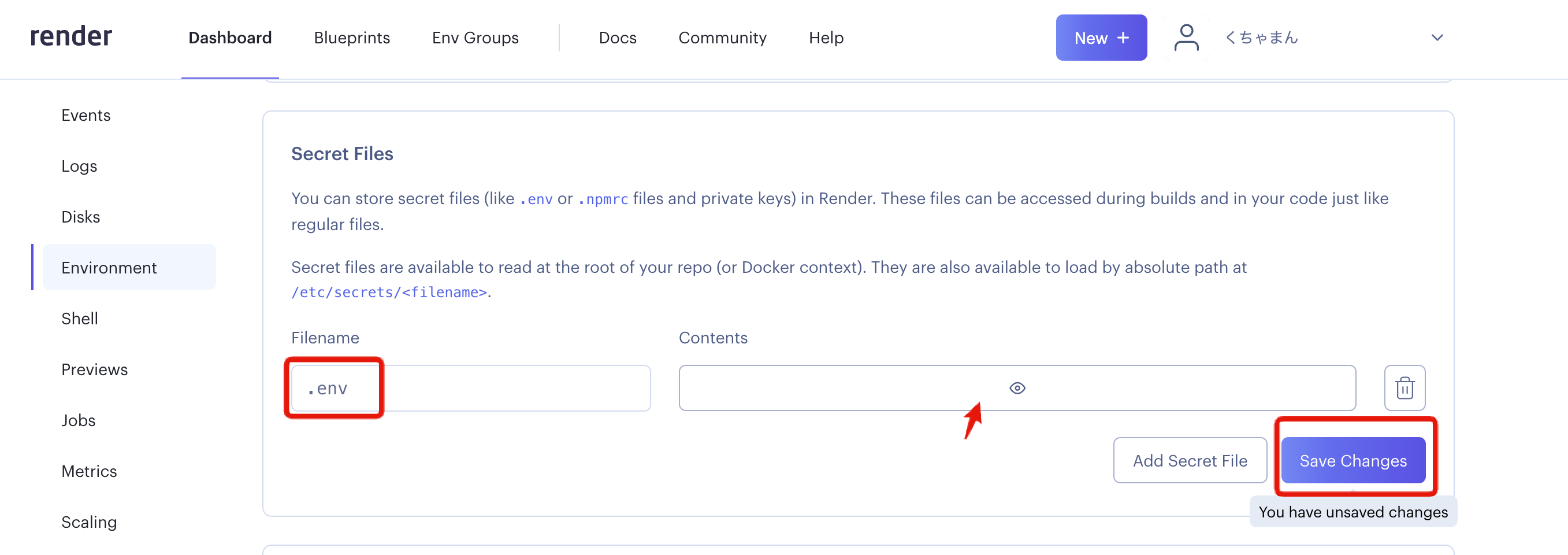Image resolution: width=1568 pixels, height=555 pixels.
Task: Open the Shell sidebar item
Action: pyautogui.click(x=80, y=319)
